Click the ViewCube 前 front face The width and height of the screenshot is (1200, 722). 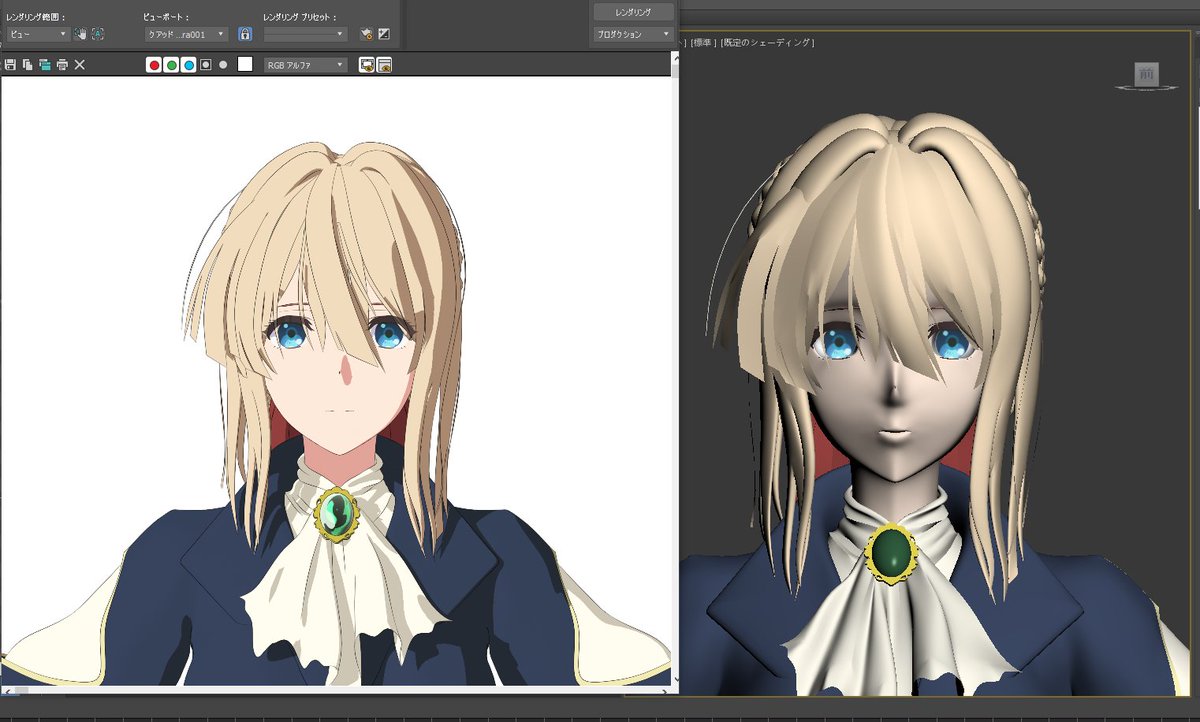[1146, 73]
